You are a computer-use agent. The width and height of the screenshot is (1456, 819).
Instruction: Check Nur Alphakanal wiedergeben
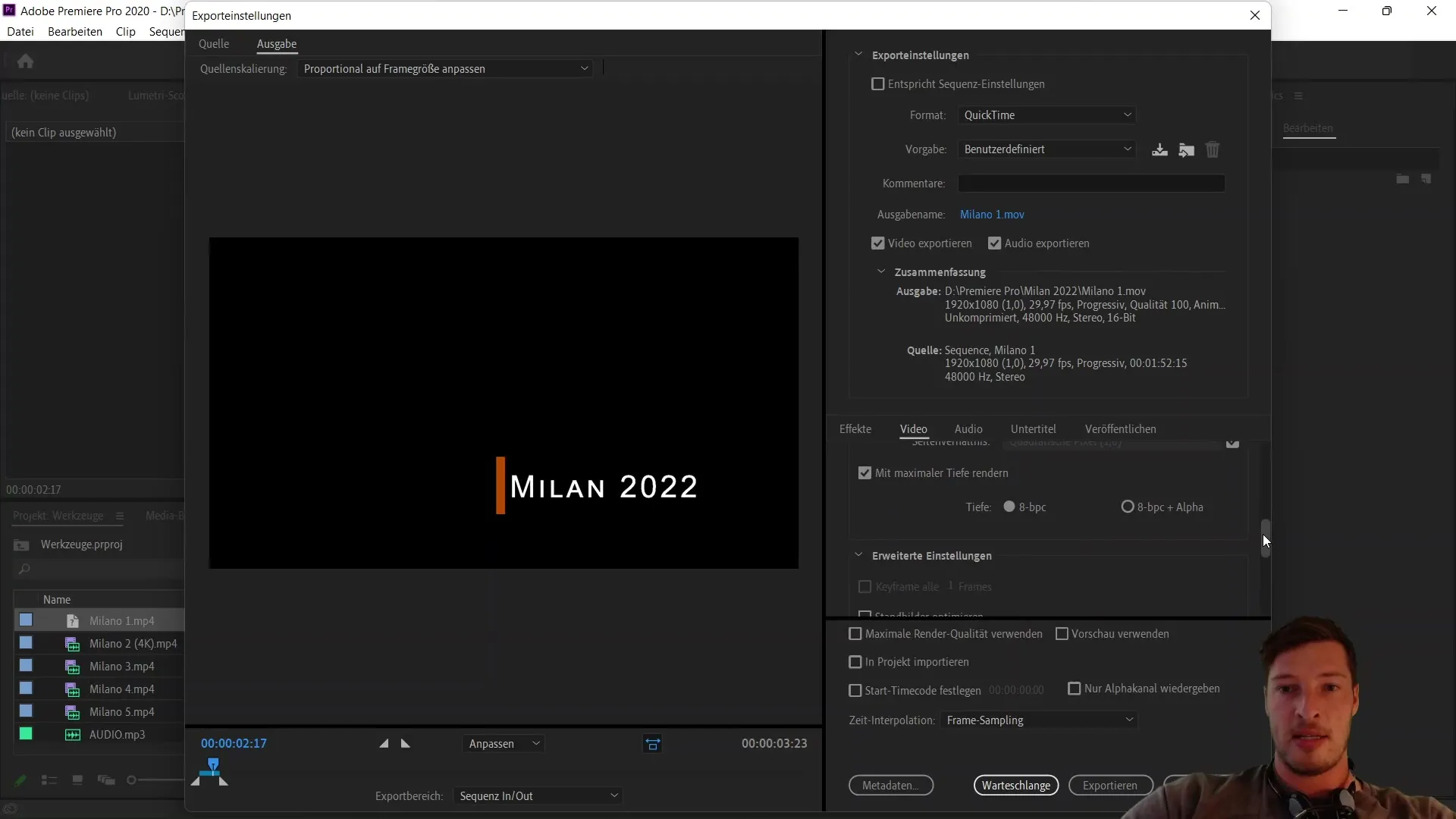1075,689
